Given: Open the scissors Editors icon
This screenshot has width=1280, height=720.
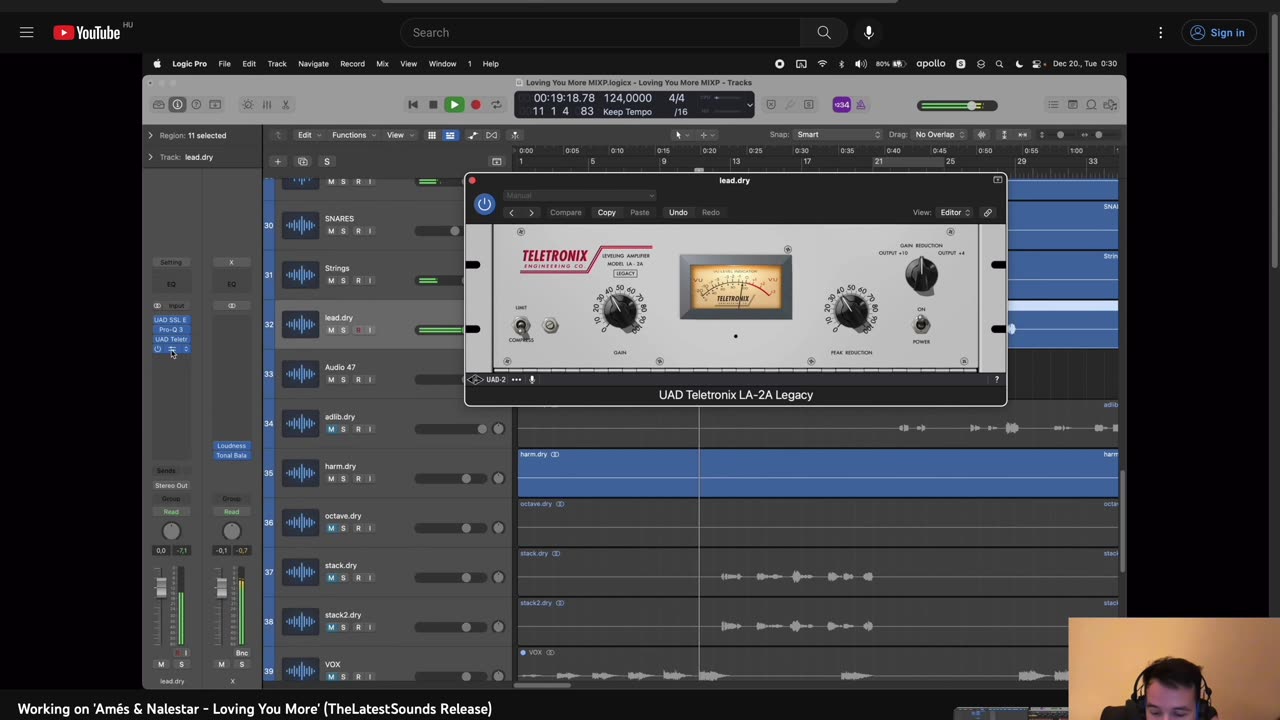Looking at the screenshot, I should (x=285, y=104).
